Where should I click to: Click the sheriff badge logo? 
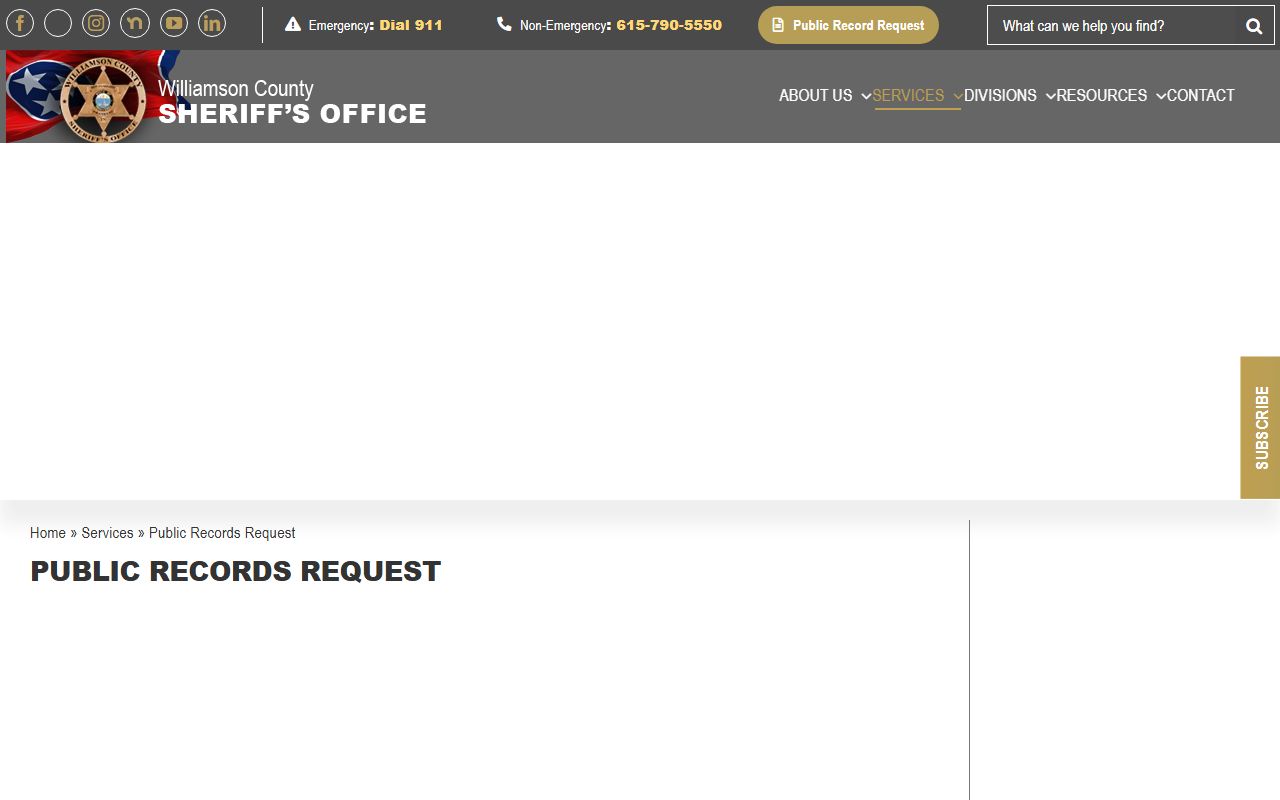click(x=103, y=99)
